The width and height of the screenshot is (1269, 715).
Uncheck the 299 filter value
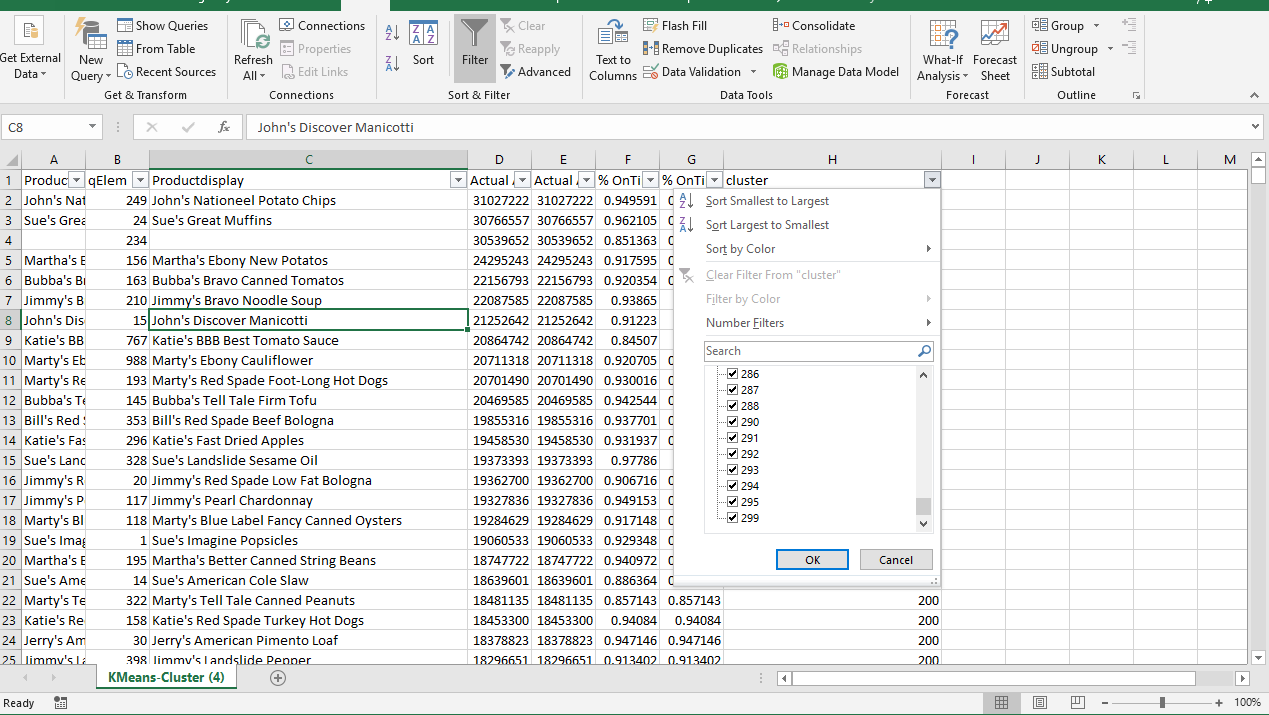pos(732,518)
